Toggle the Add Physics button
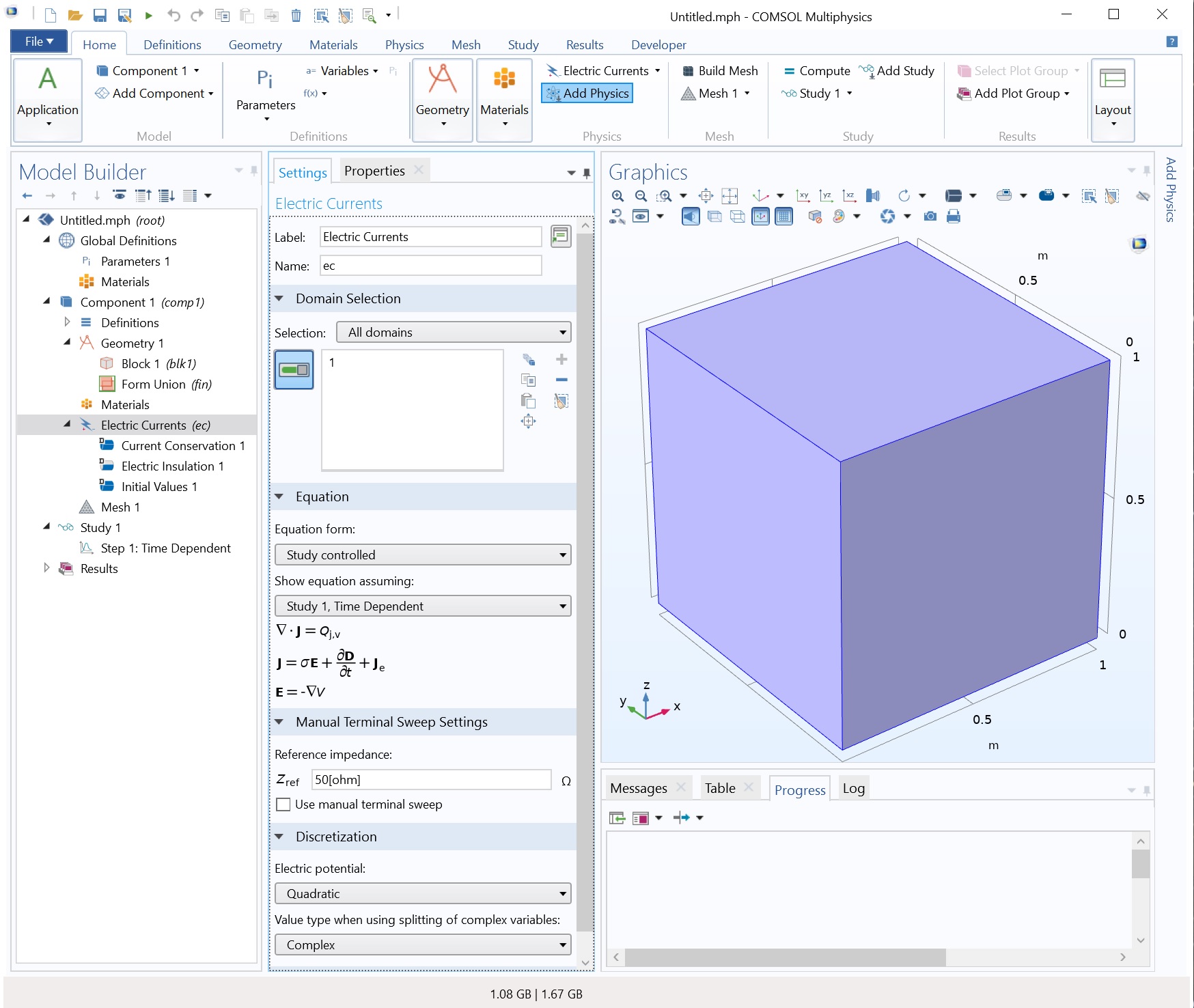Viewport: 1194px width, 1008px height. tap(587, 94)
